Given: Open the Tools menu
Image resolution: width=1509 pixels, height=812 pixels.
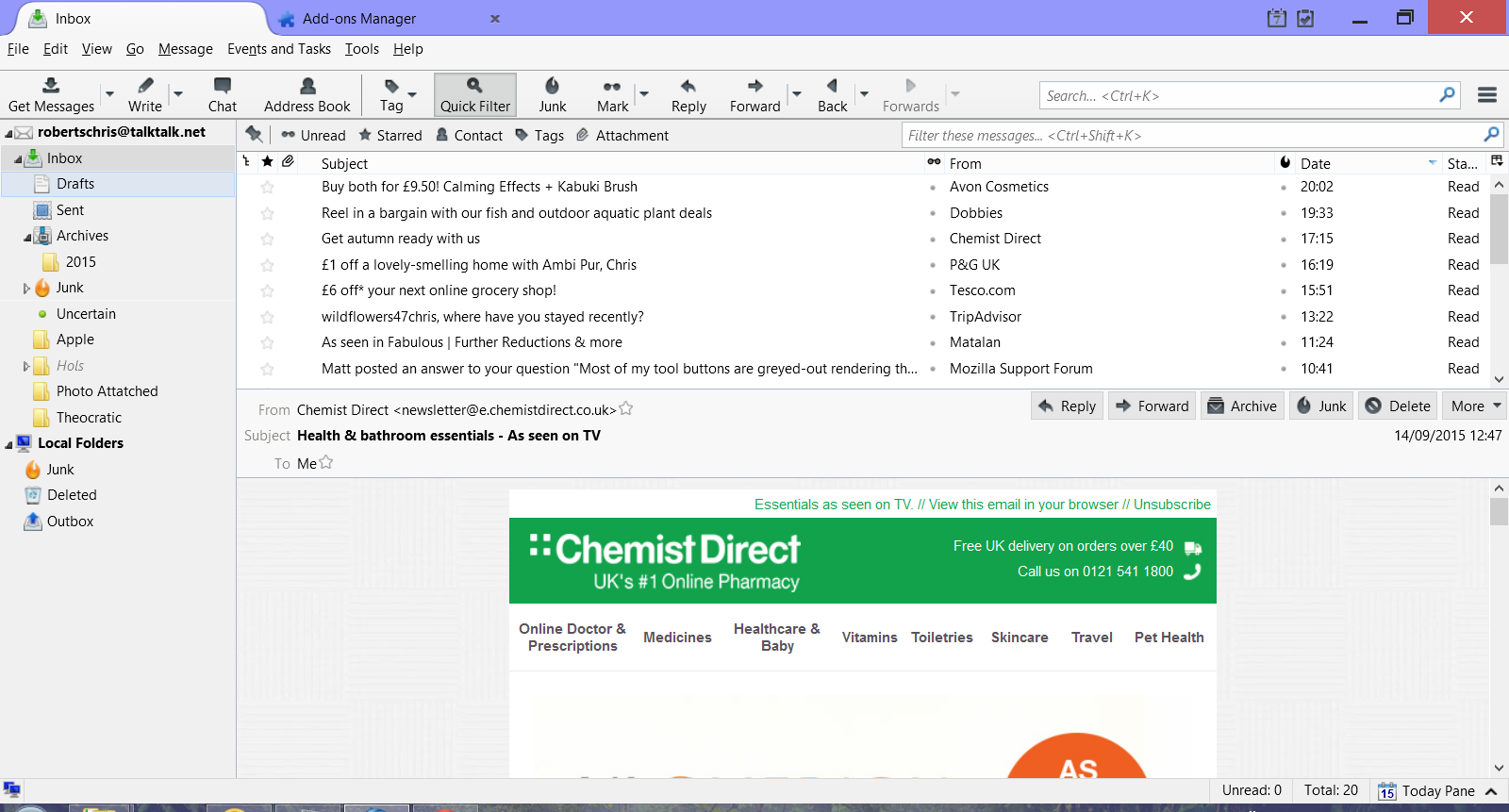Looking at the screenshot, I should tap(361, 49).
